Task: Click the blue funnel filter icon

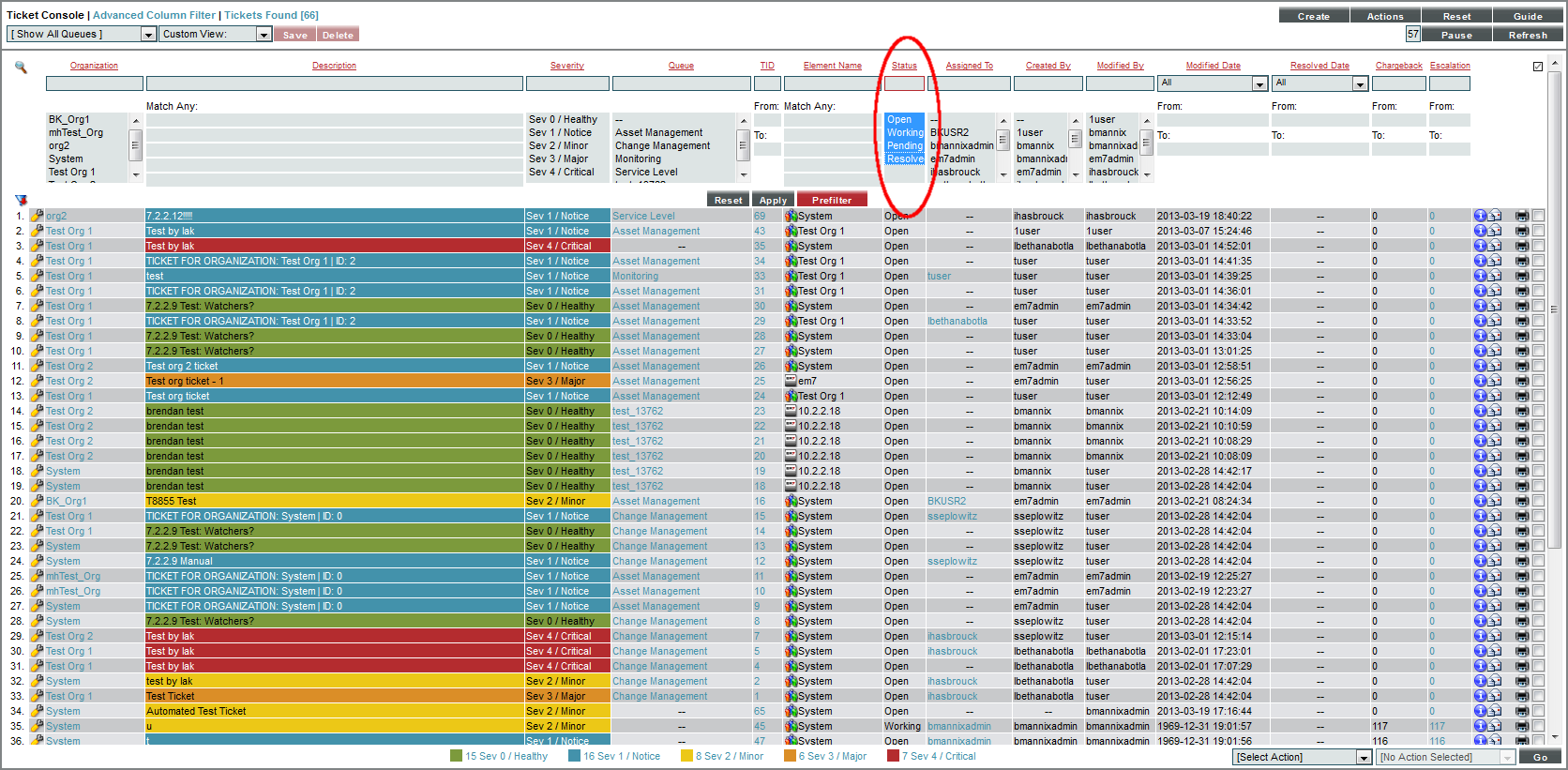Action: (21, 200)
